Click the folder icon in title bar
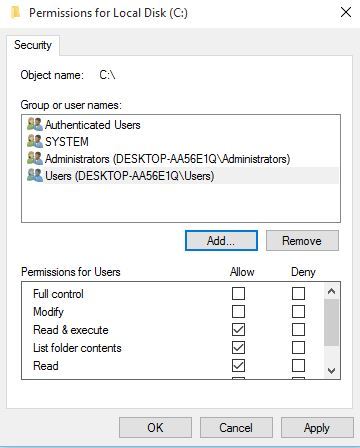Screen dimensions: 360x448 tap(15, 13)
